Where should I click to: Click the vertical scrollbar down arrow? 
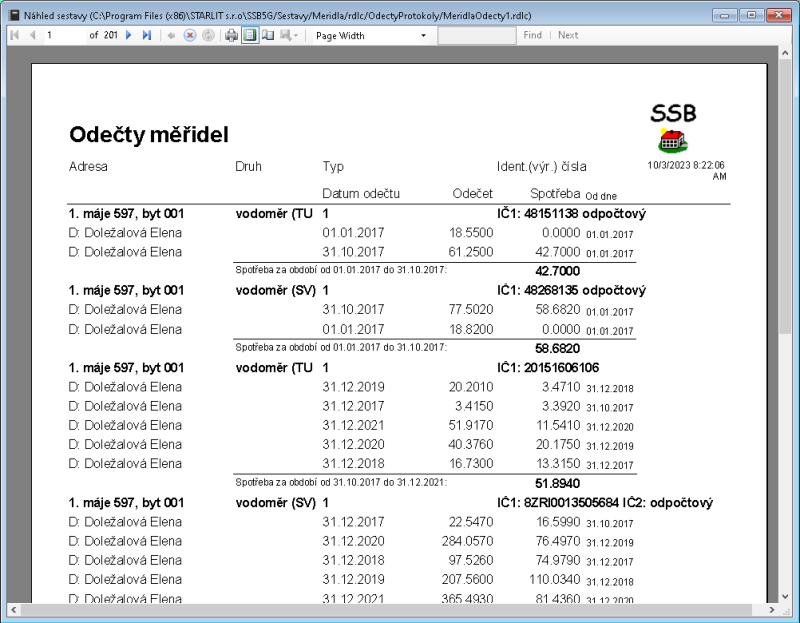coord(785,598)
